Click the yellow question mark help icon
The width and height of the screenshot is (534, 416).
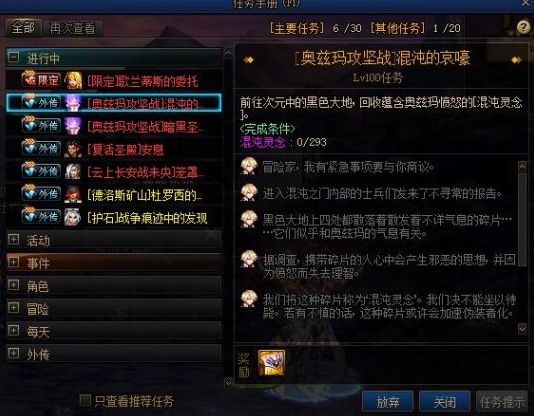click(x=523, y=27)
